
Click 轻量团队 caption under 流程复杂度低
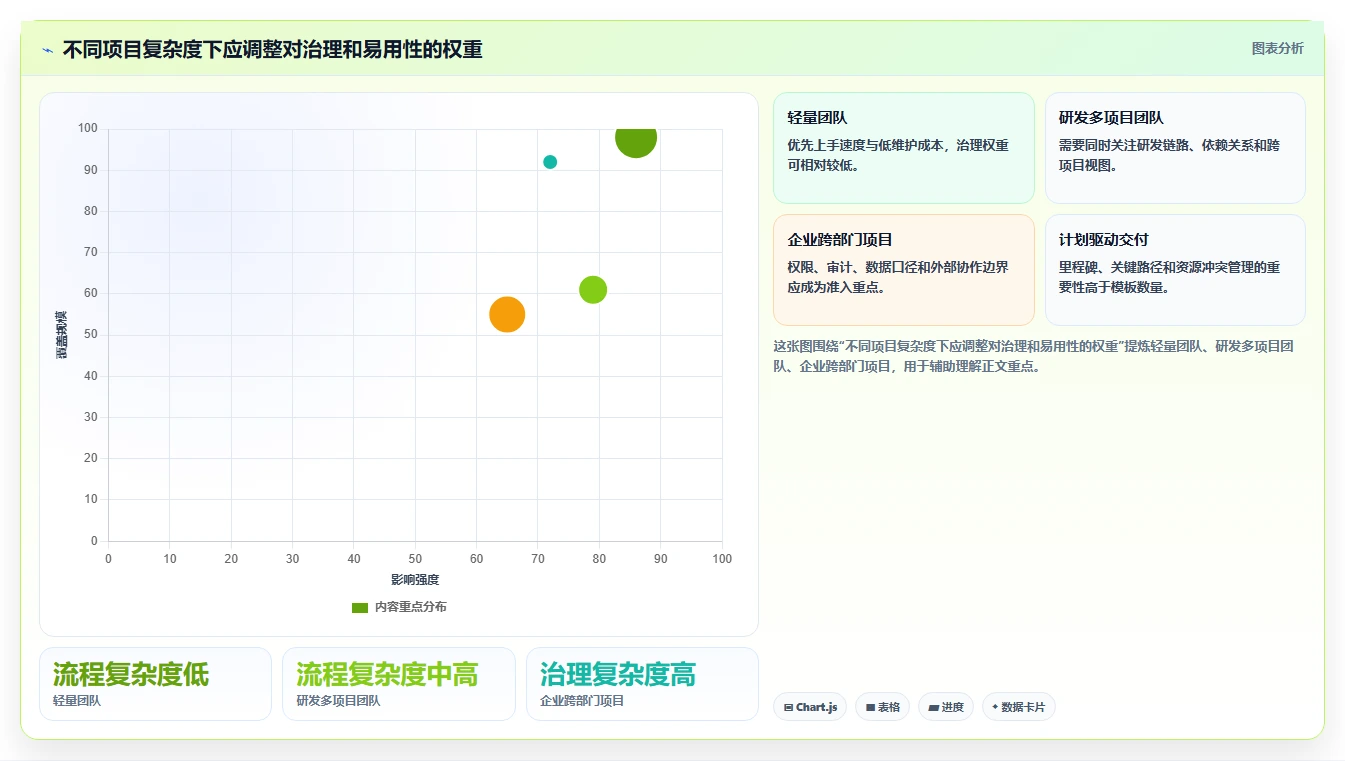coord(77,701)
